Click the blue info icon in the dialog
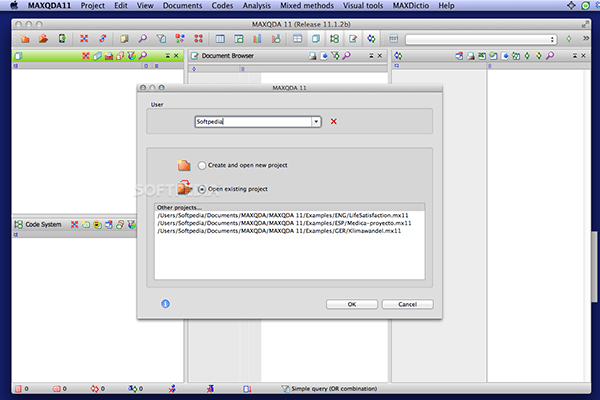This screenshot has height=400, width=600. [165, 304]
